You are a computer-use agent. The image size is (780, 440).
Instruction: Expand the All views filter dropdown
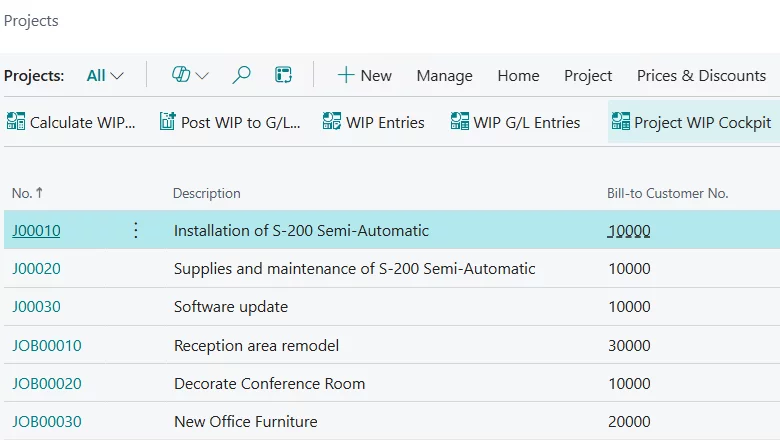coord(105,75)
